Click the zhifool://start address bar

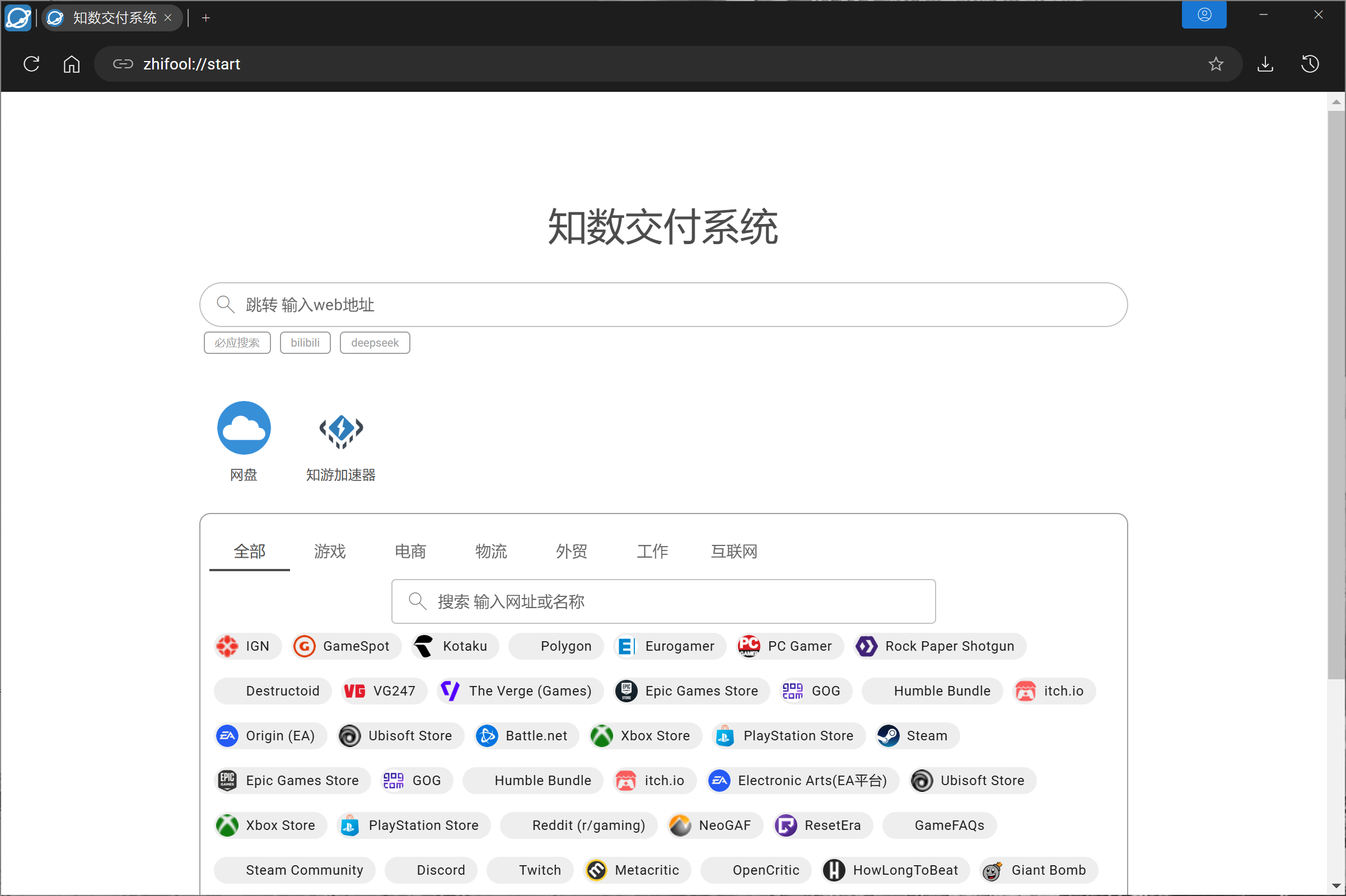[668, 63]
